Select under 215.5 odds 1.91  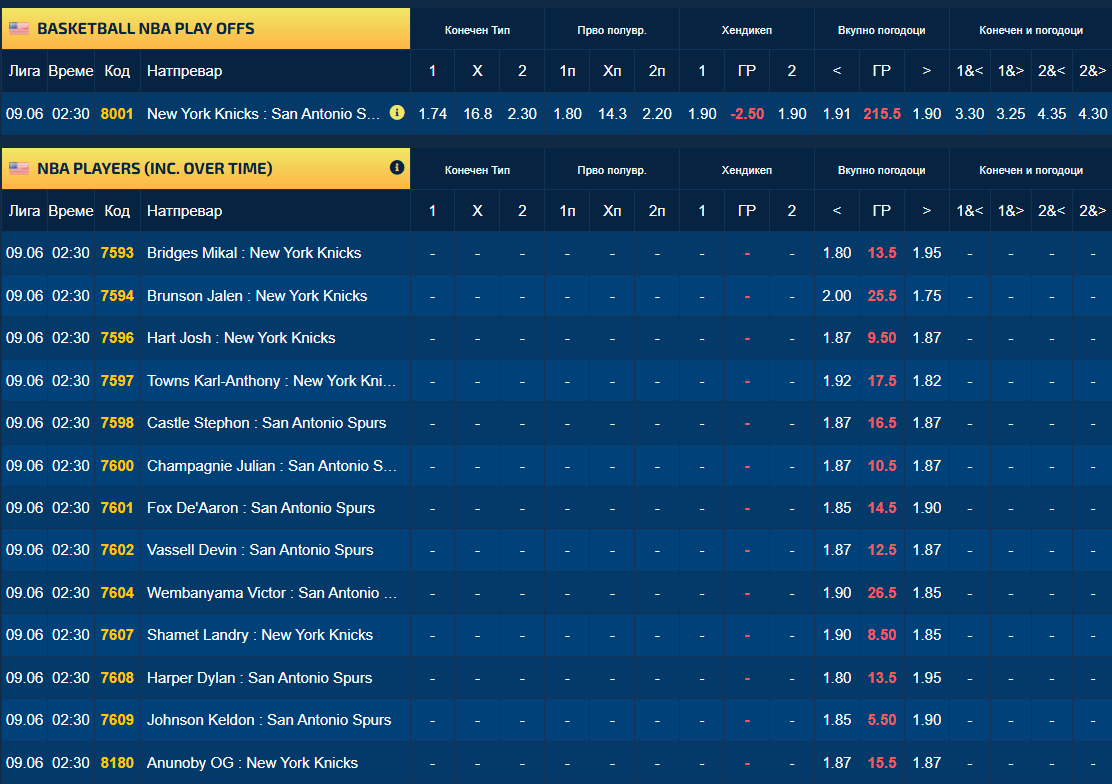pyautogui.click(x=837, y=114)
